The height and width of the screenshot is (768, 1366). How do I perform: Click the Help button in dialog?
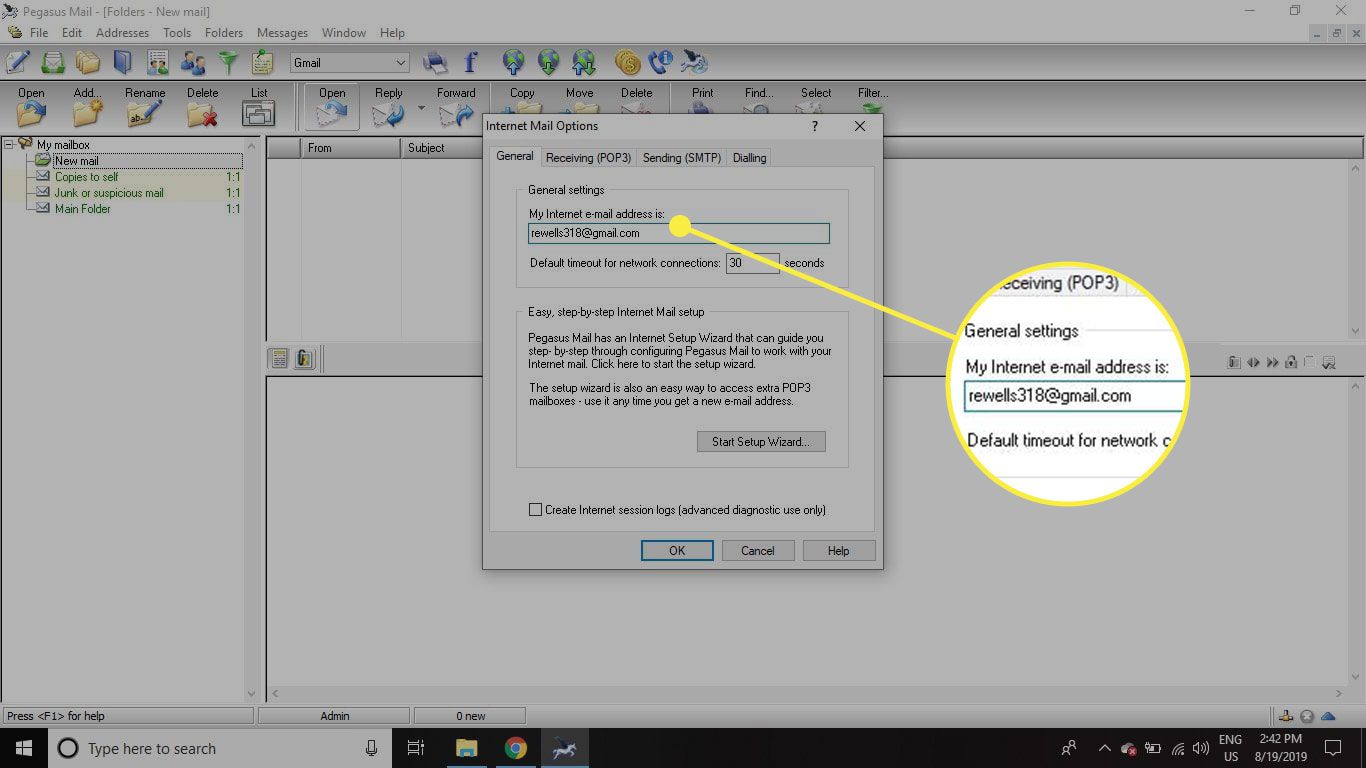pyautogui.click(x=839, y=551)
